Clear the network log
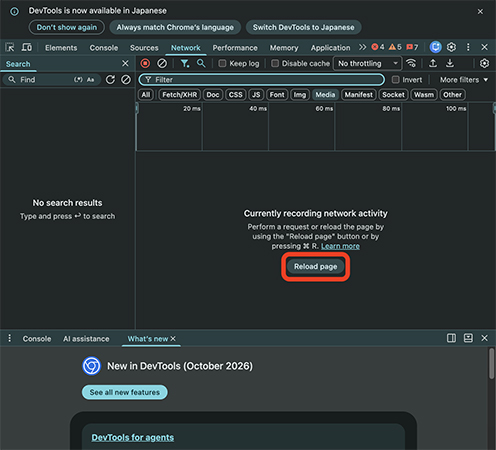Image resolution: width=496 pixels, height=450 pixels. click(162, 63)
